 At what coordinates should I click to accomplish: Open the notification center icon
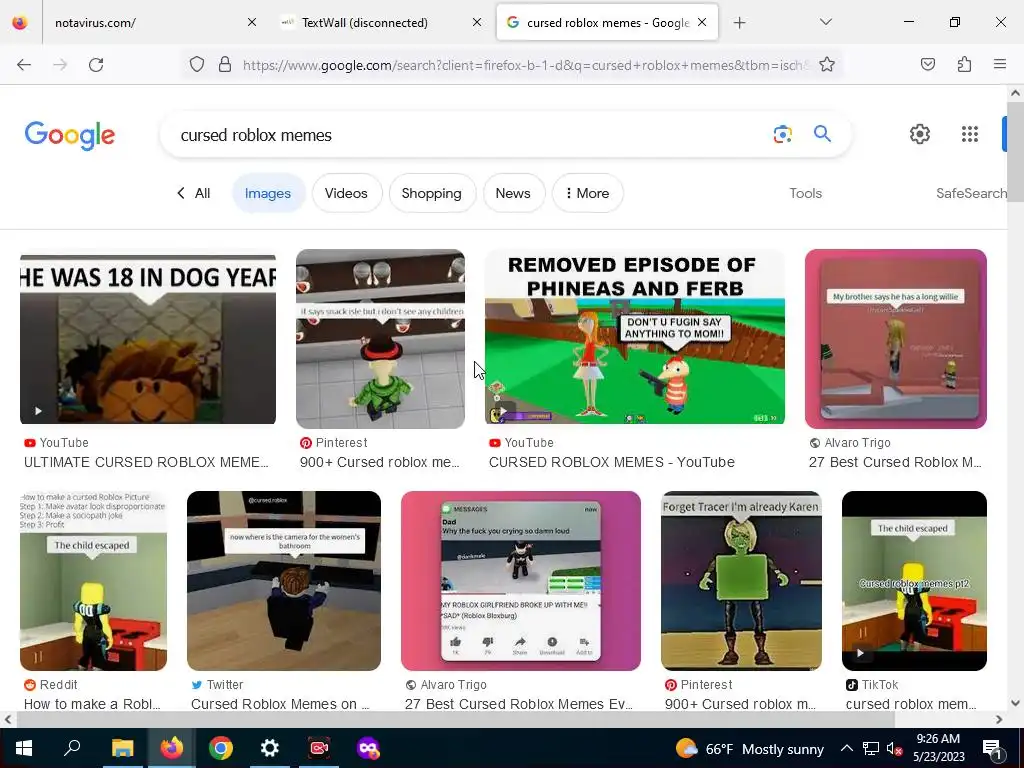pyautogui.click(x=992, y=749)
